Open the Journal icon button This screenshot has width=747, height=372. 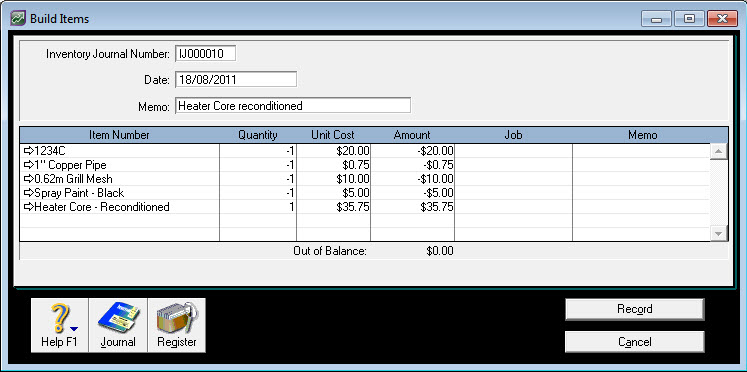[x=118, y=325]
